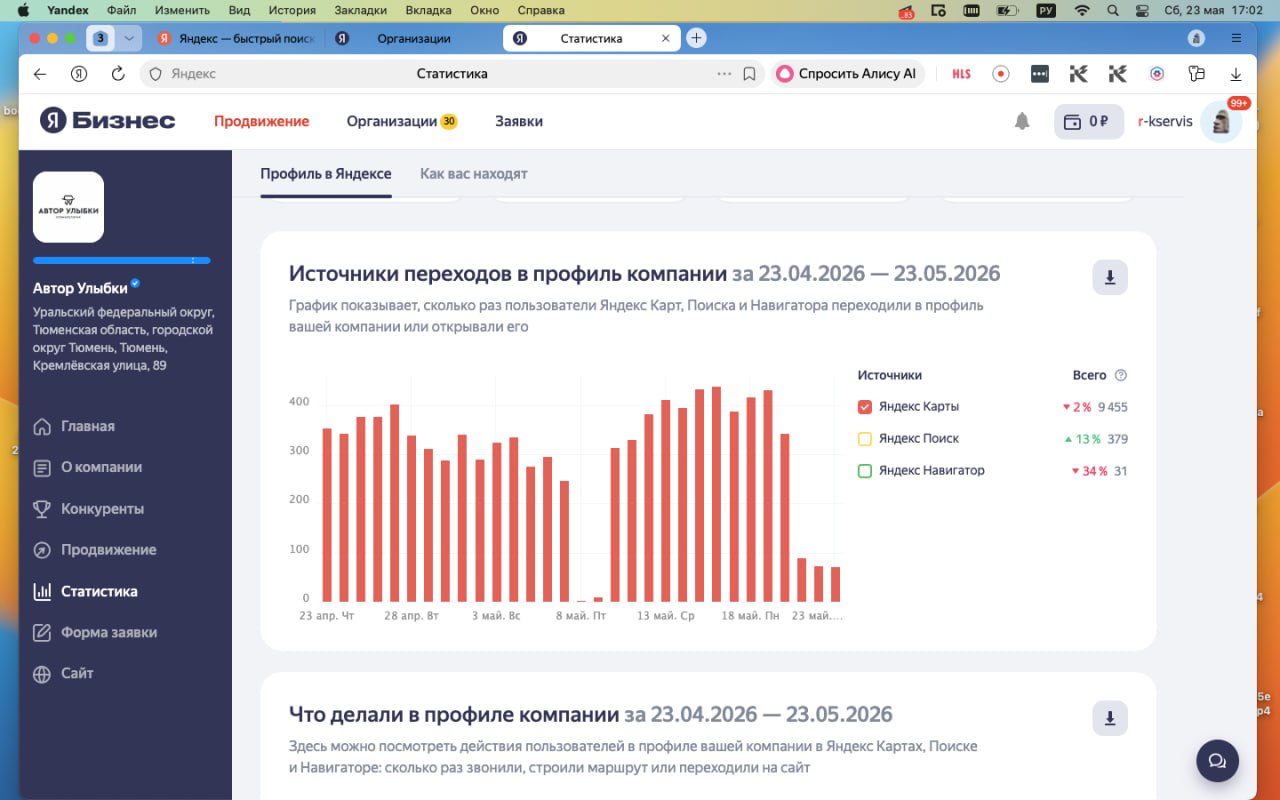1280x800 pixels.
Task: Toggle the Яндекс Карты source checkbox
Action: (x=865, y=407)
